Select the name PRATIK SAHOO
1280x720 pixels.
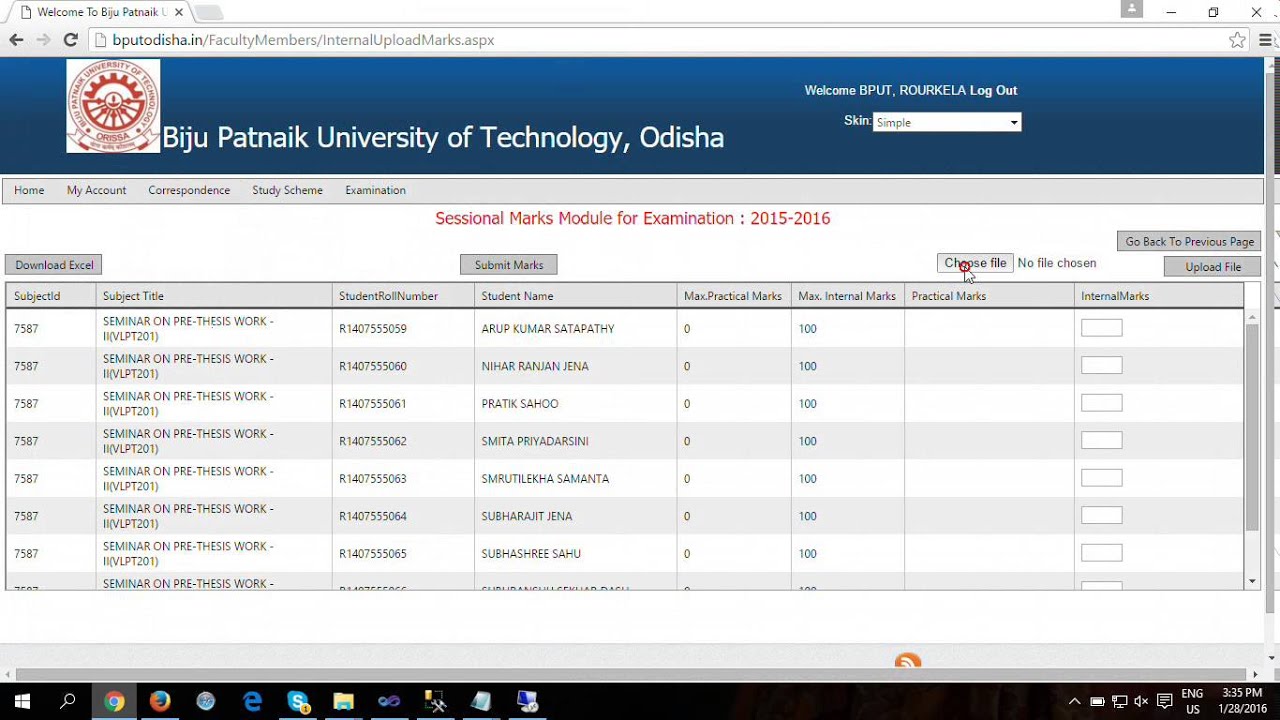(520, 404)
